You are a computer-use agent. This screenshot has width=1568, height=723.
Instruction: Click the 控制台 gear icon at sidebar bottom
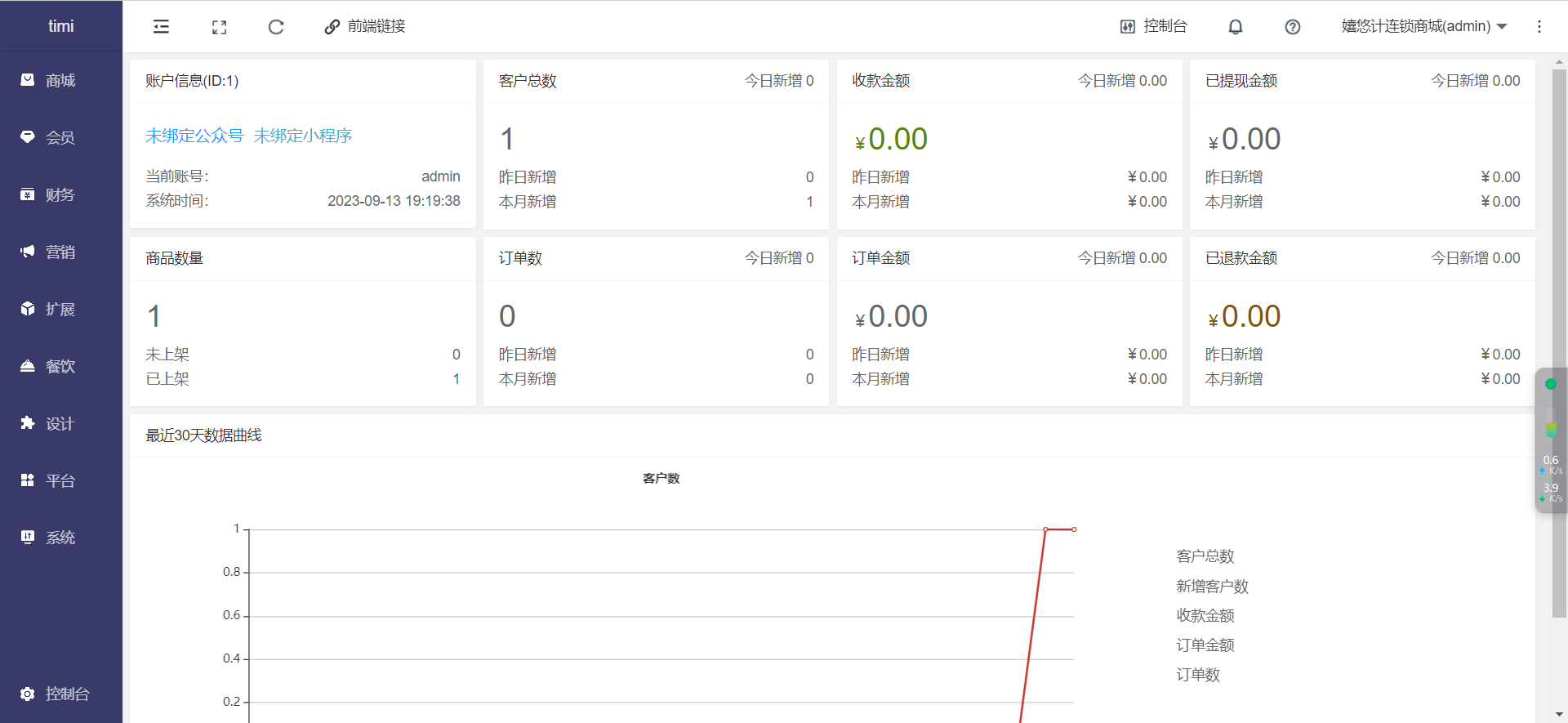[28, 694]
